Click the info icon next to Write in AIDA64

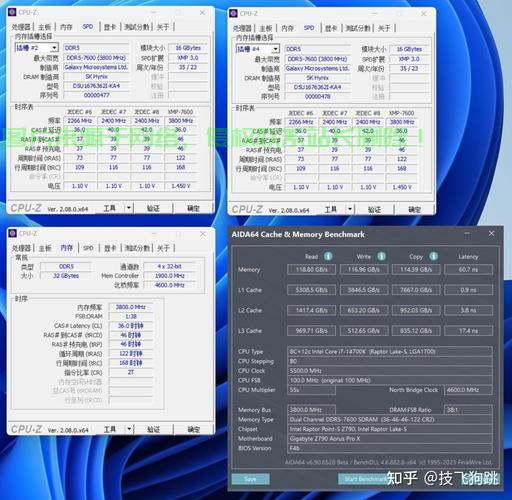pyautogui.click(x=381, y=256)
